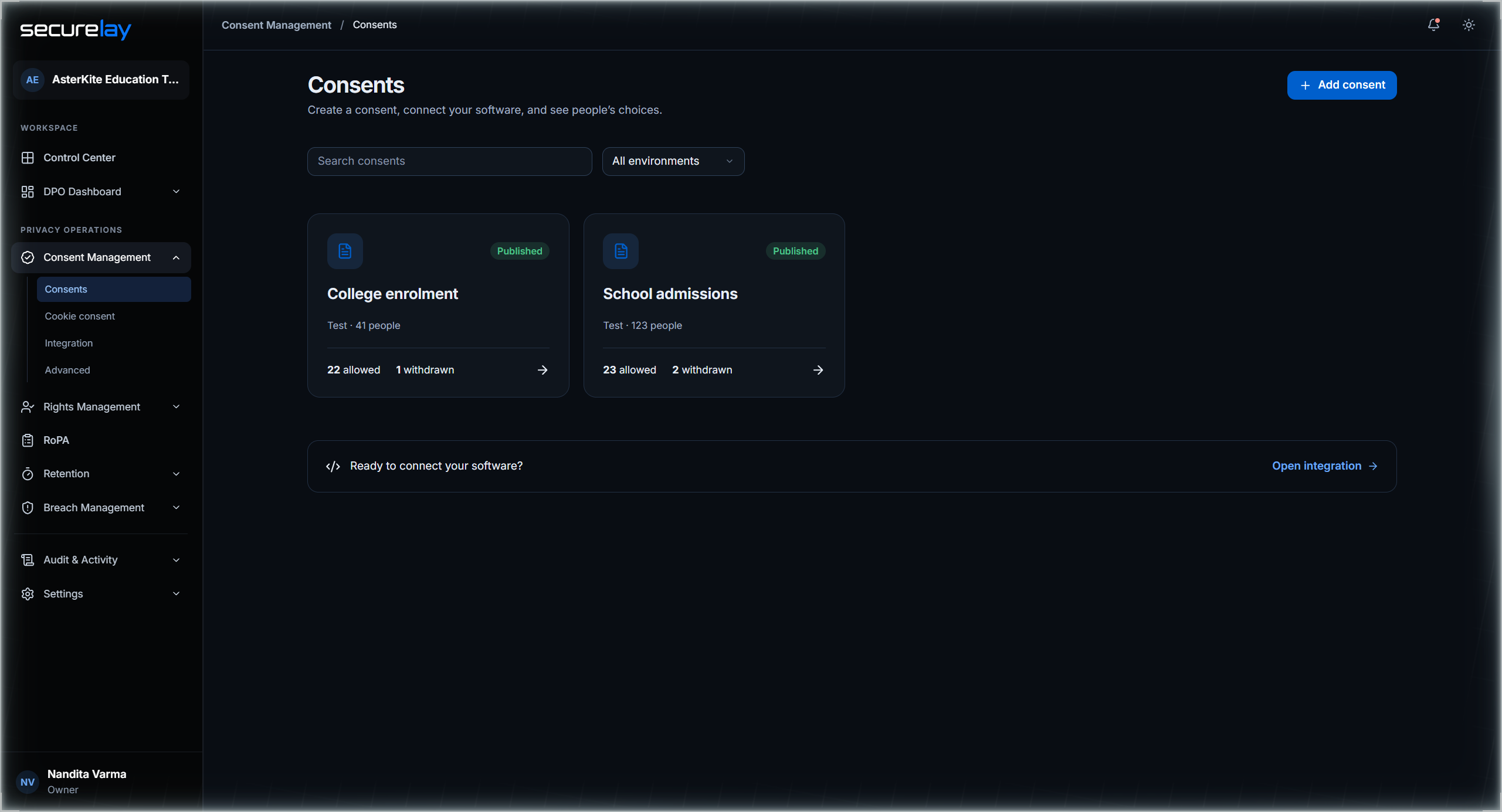Click the Consent Management breadcrumb
The height and width of the screenshot is (812, 1502).
[x=276, y=25]
